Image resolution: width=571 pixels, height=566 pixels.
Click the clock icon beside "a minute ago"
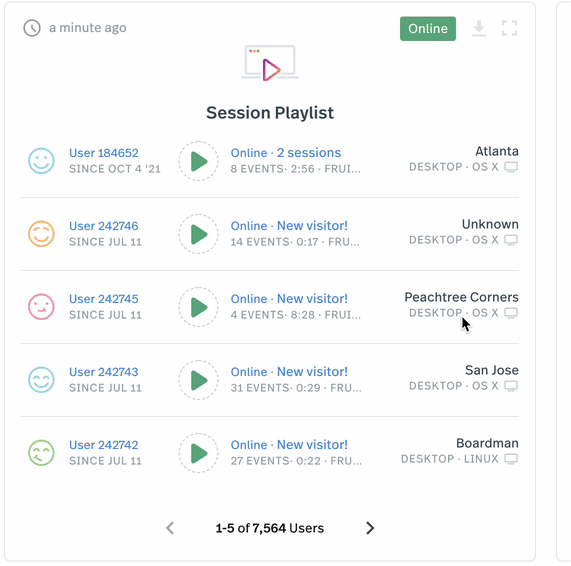32,28
